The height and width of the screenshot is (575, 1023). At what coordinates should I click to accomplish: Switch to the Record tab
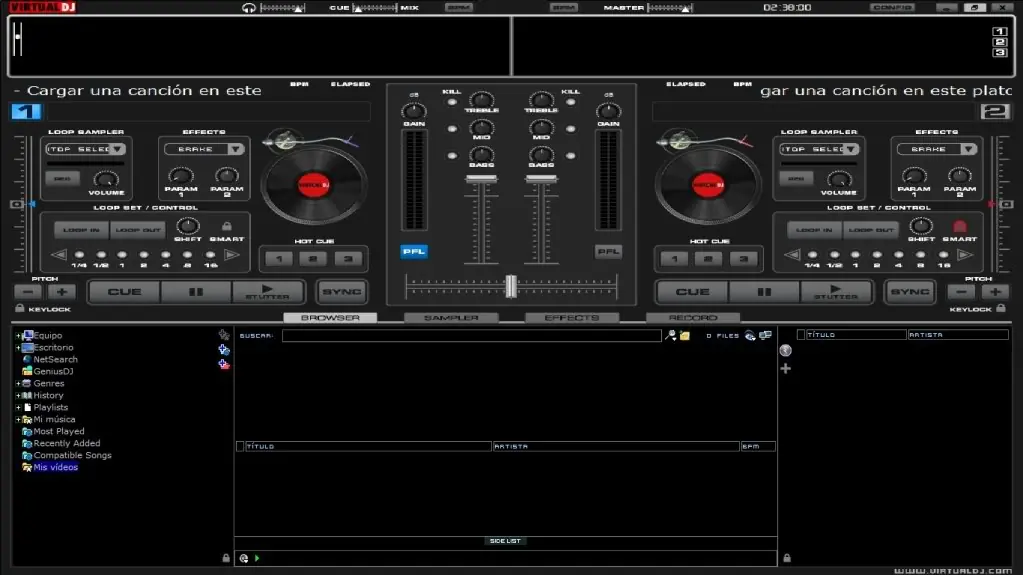pyautogui.click(x=693, y=318)
